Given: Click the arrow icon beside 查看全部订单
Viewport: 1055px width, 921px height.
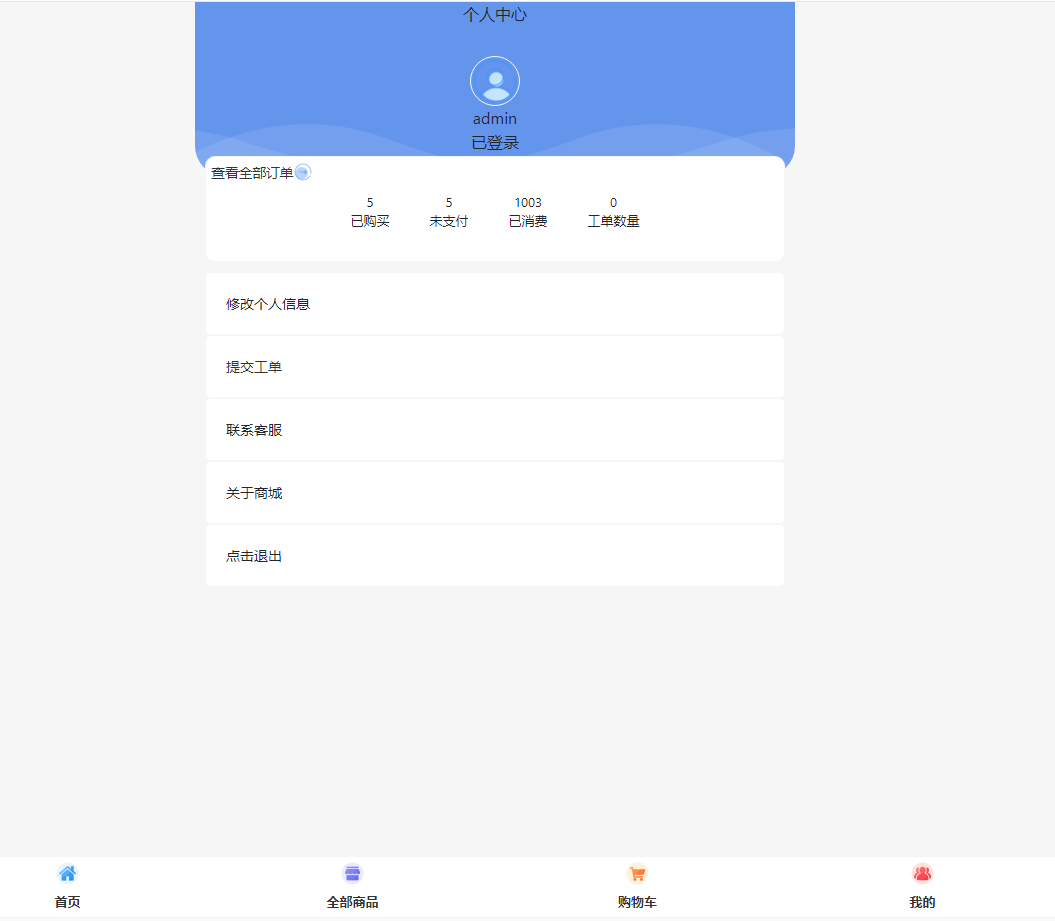Looking at the screenshot, I should click(x=303, y=172).
